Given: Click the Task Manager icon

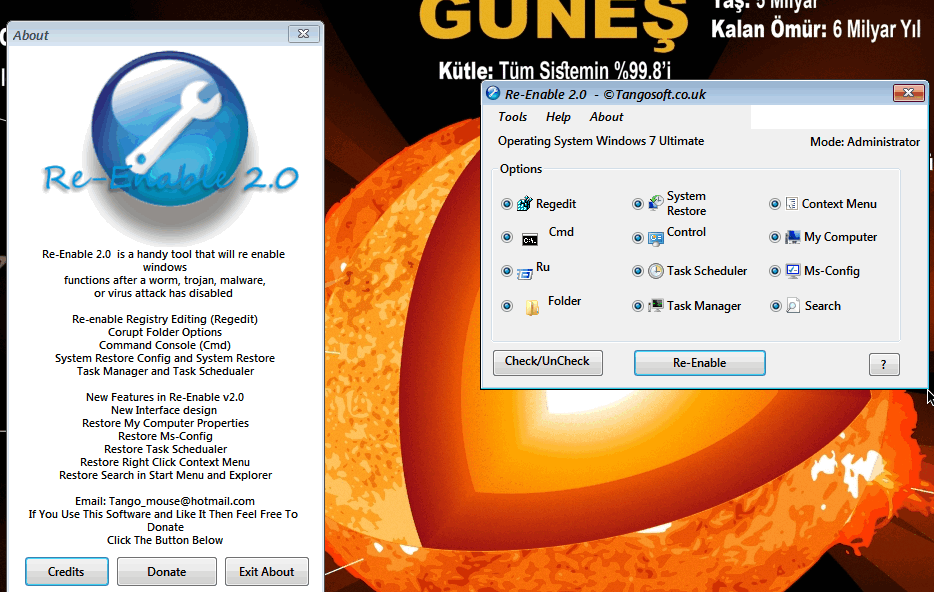Looking at the screenshot, I should point(656,306).
